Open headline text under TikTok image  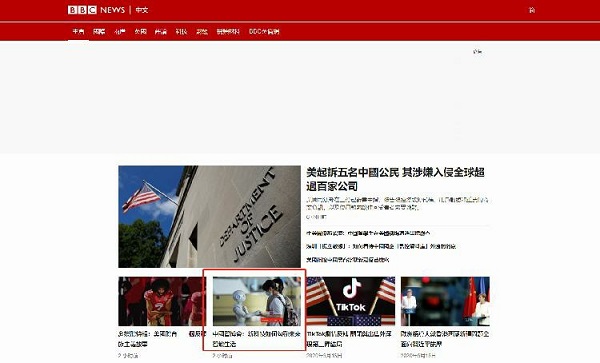(349, 339)
